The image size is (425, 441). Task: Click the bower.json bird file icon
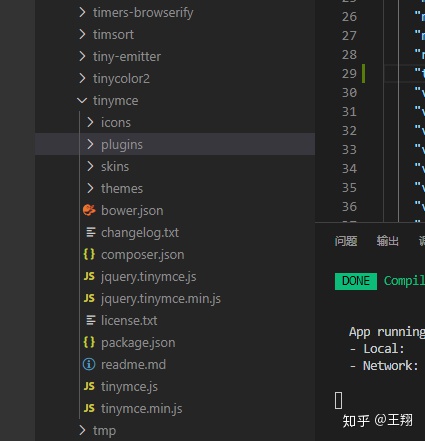click(x=89, y=210)
